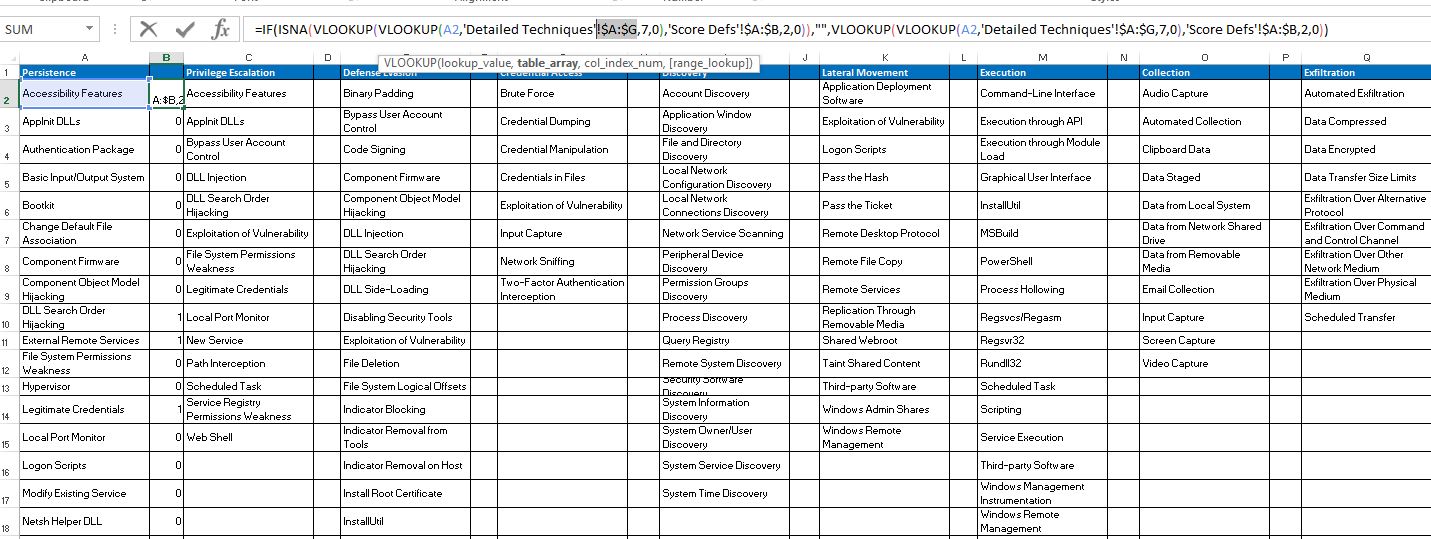Click the Lateral Movement header cell
1431x539 pixels.
coord(884,73)
